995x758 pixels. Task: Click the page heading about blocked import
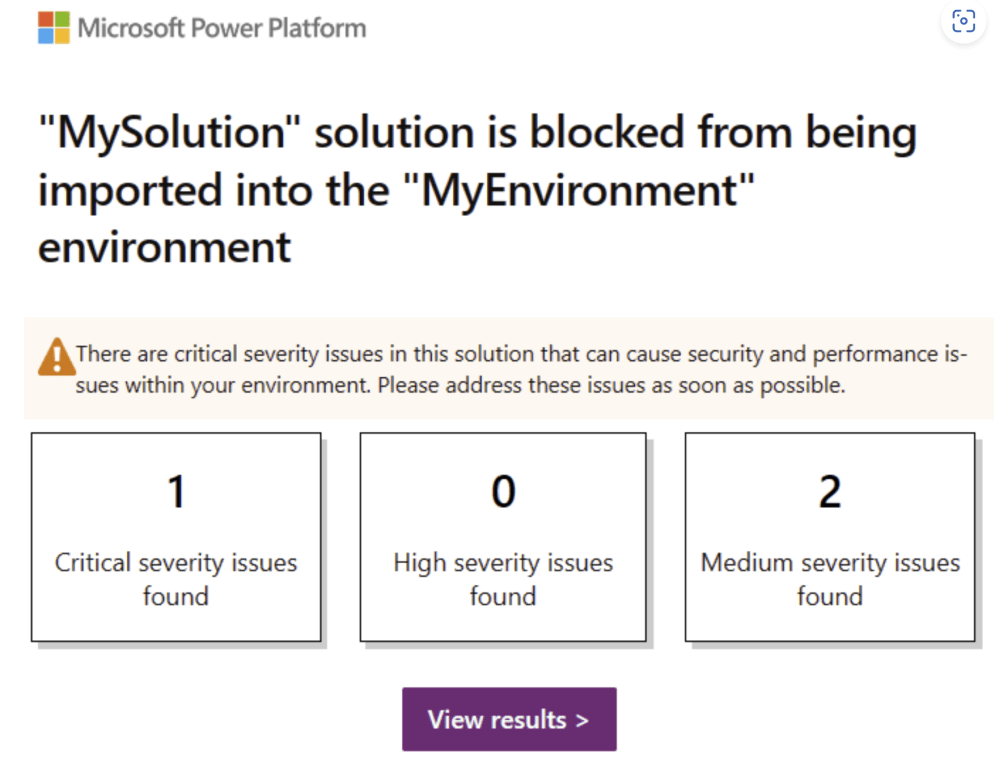pos(477,189)
